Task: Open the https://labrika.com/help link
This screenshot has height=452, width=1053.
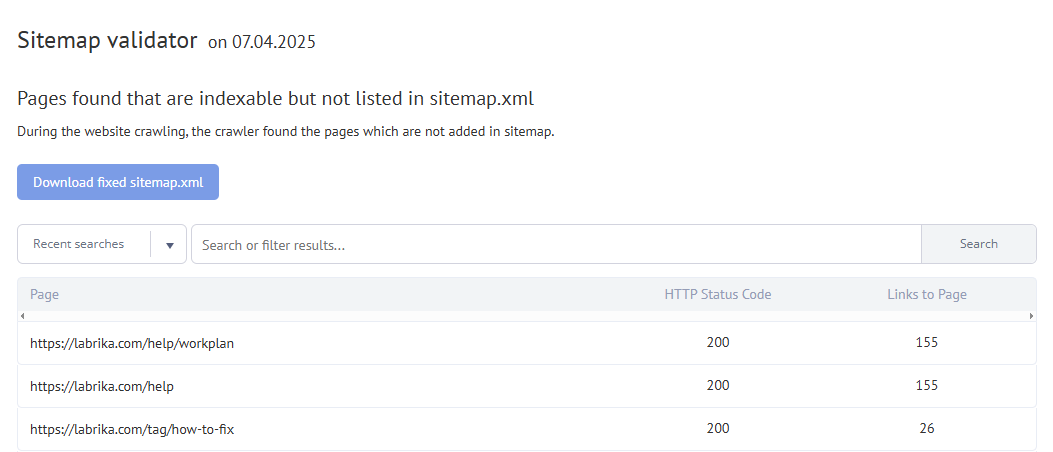Action: coord(102,386)
